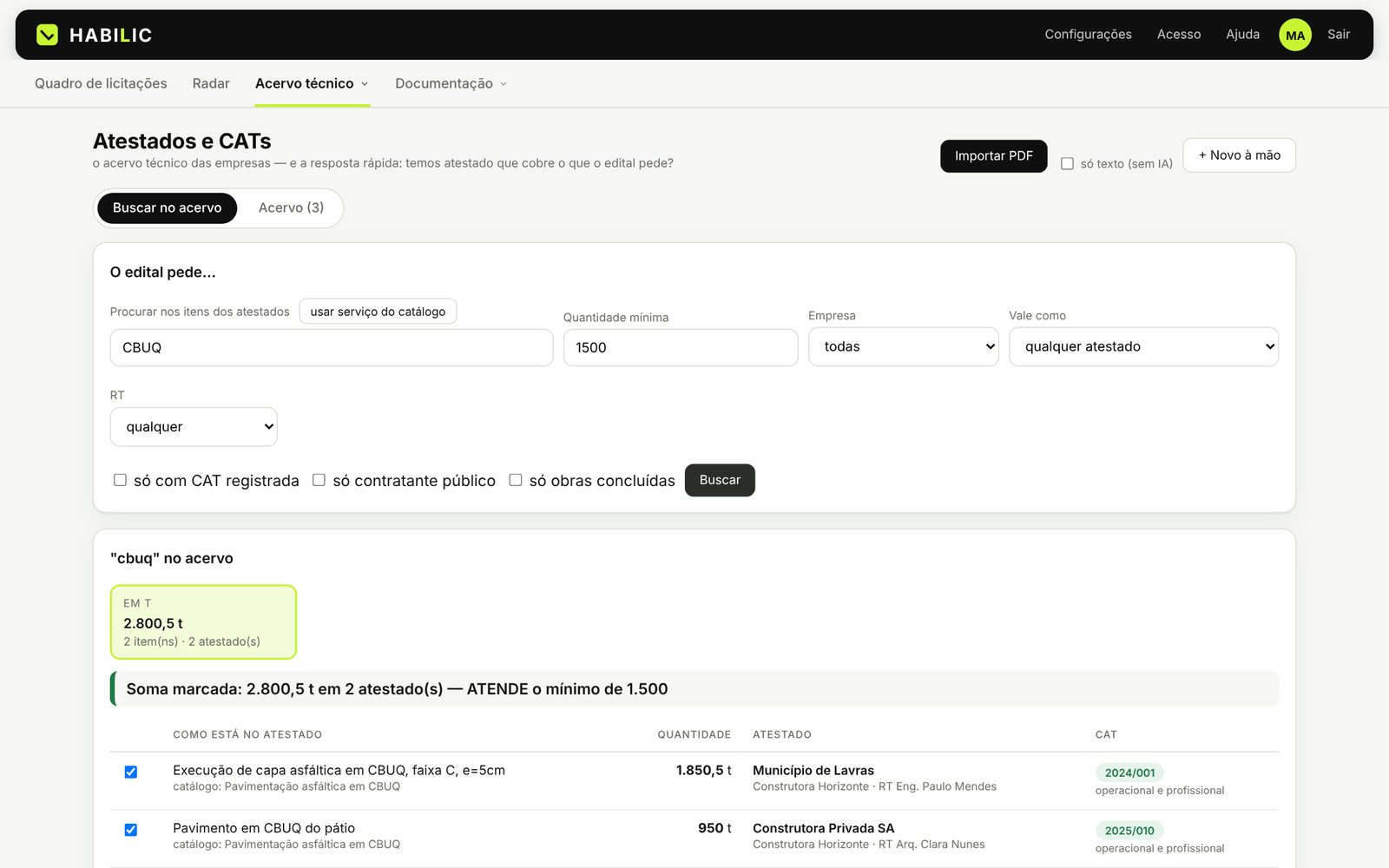
Task: Switch to the Acervo (3) tab
Action: 291,208
